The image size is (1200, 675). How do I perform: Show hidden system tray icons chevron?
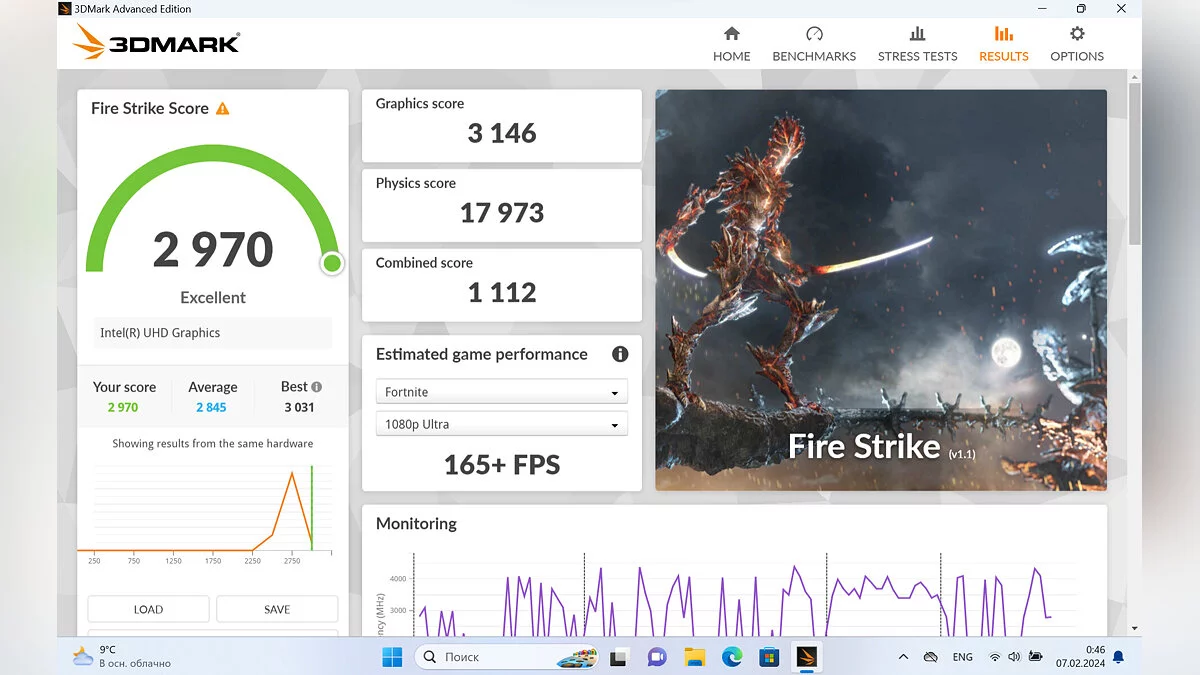pyautogui.click(x=903, y=657)
